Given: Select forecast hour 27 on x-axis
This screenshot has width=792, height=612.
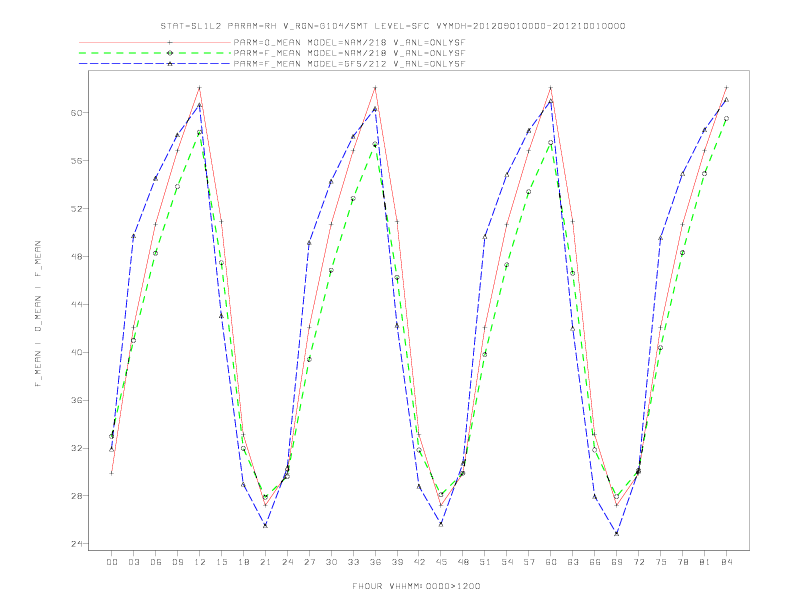Looking at the screenshot, I should pyautogui.click(x=309, y=562).
